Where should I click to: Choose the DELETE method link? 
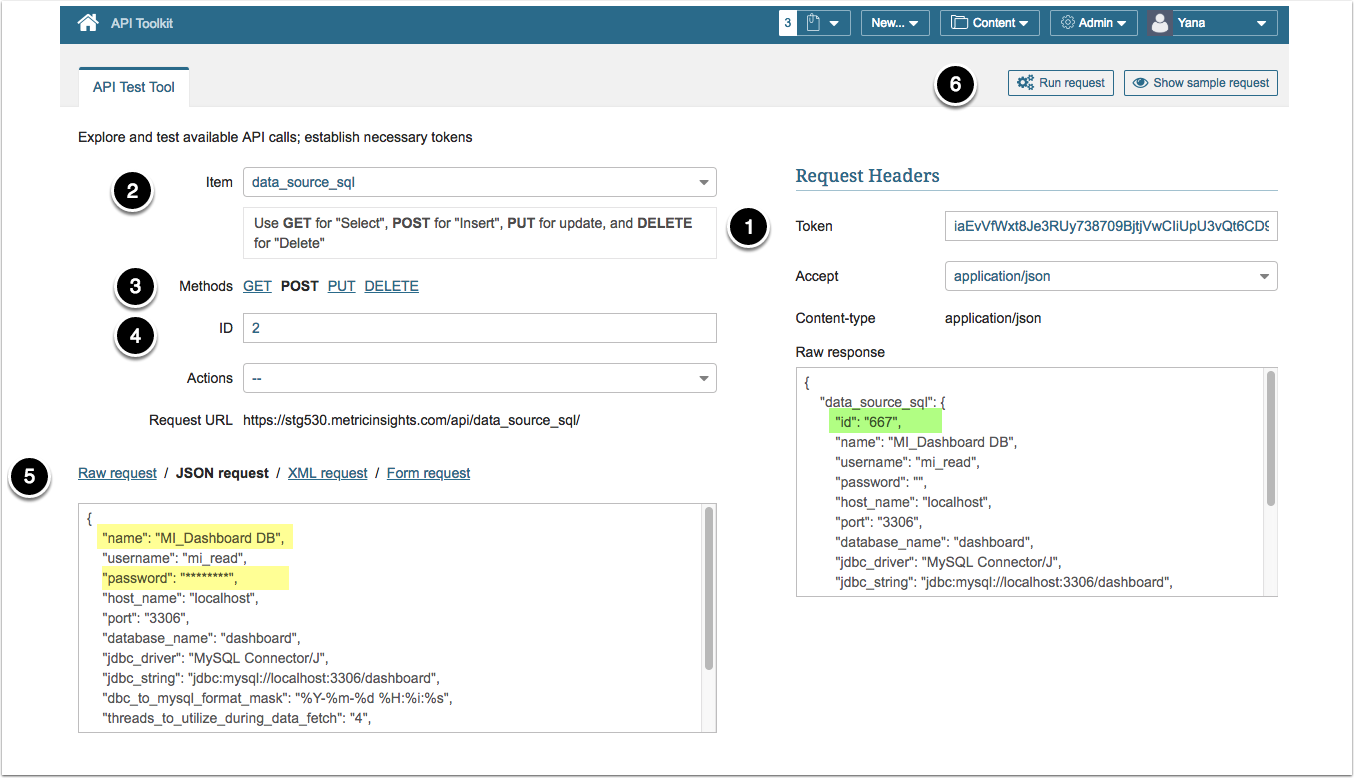pyautogui.click(x=391, y=286)
